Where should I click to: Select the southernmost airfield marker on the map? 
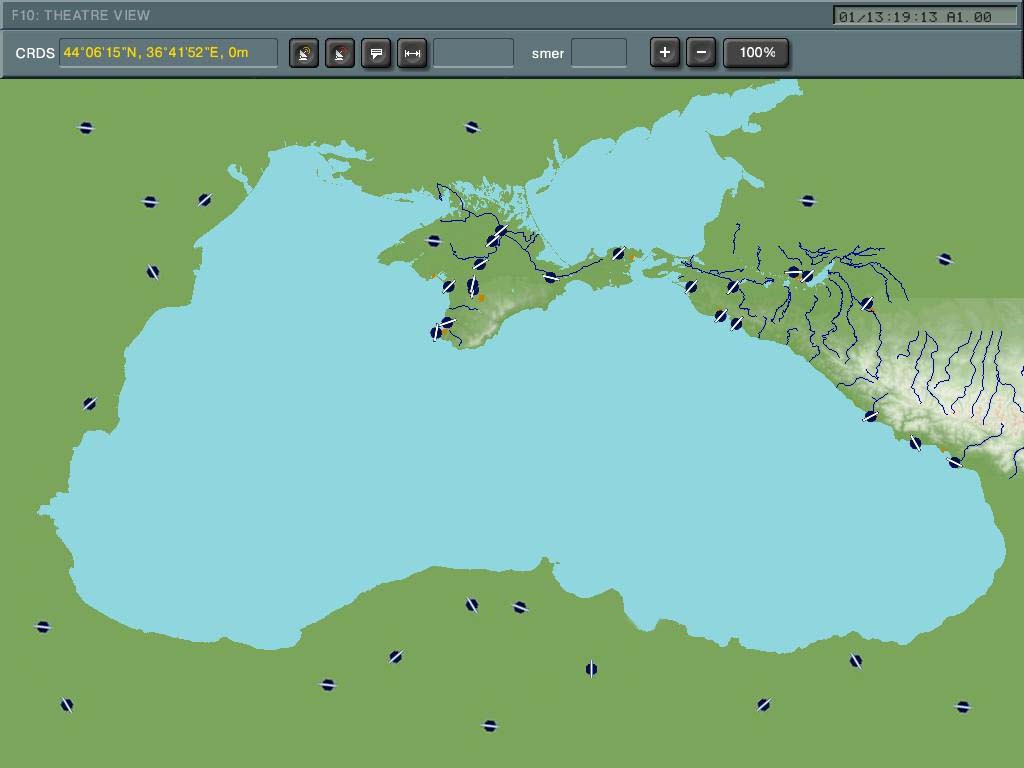point(490,726)
